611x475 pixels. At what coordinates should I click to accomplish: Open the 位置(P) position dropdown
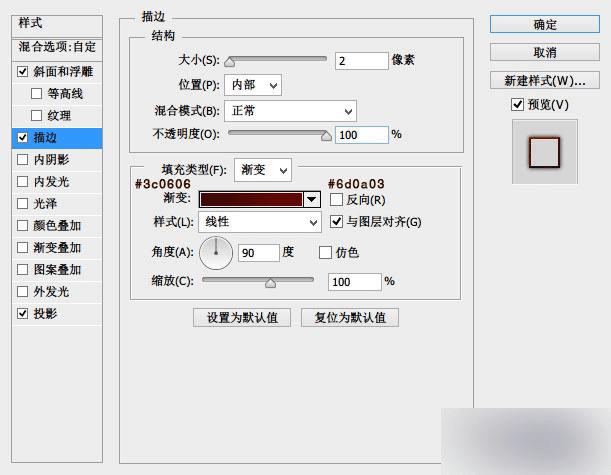253,85
